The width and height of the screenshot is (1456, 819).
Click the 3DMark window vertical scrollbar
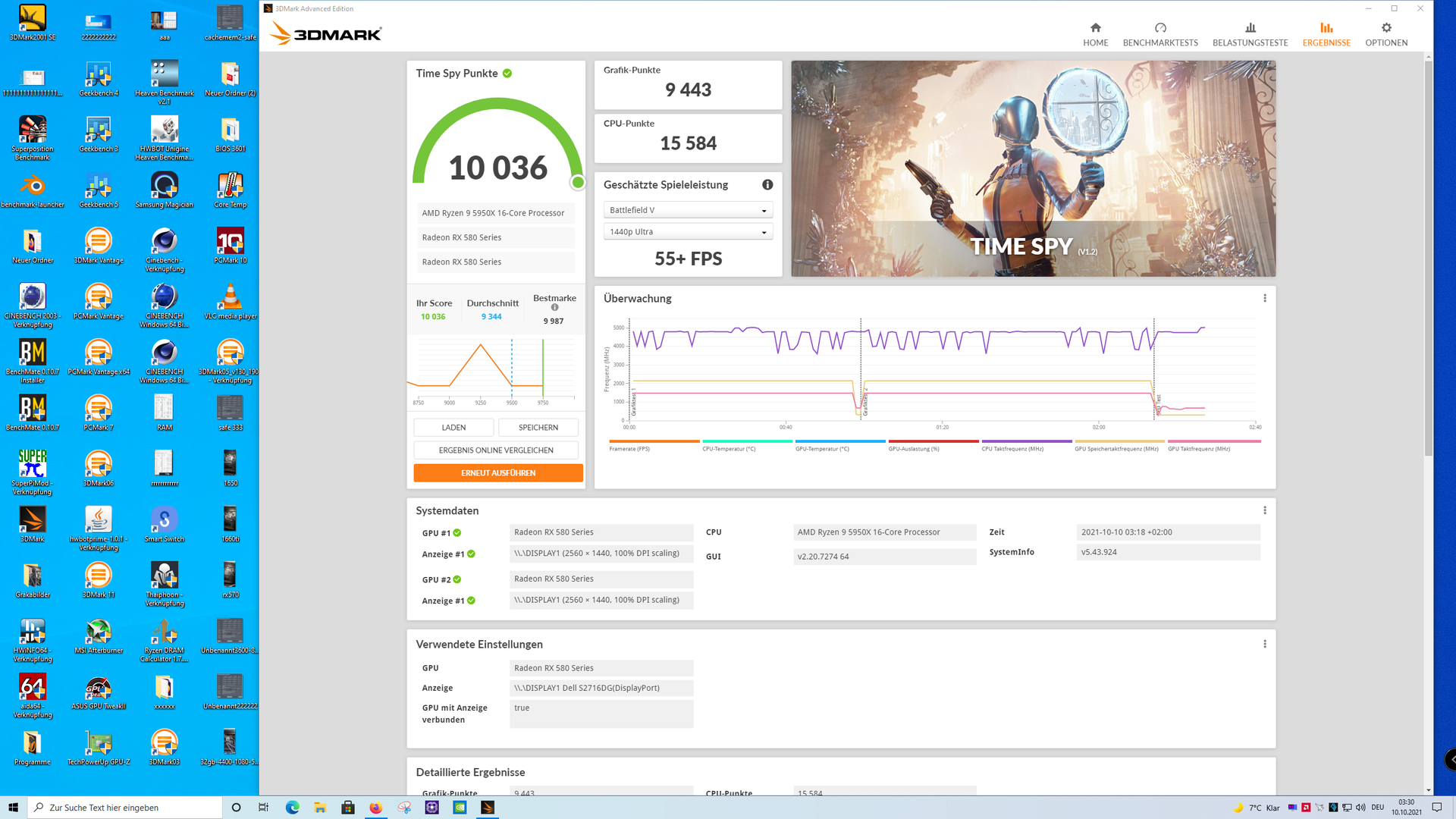click(x=1428, y=258)
